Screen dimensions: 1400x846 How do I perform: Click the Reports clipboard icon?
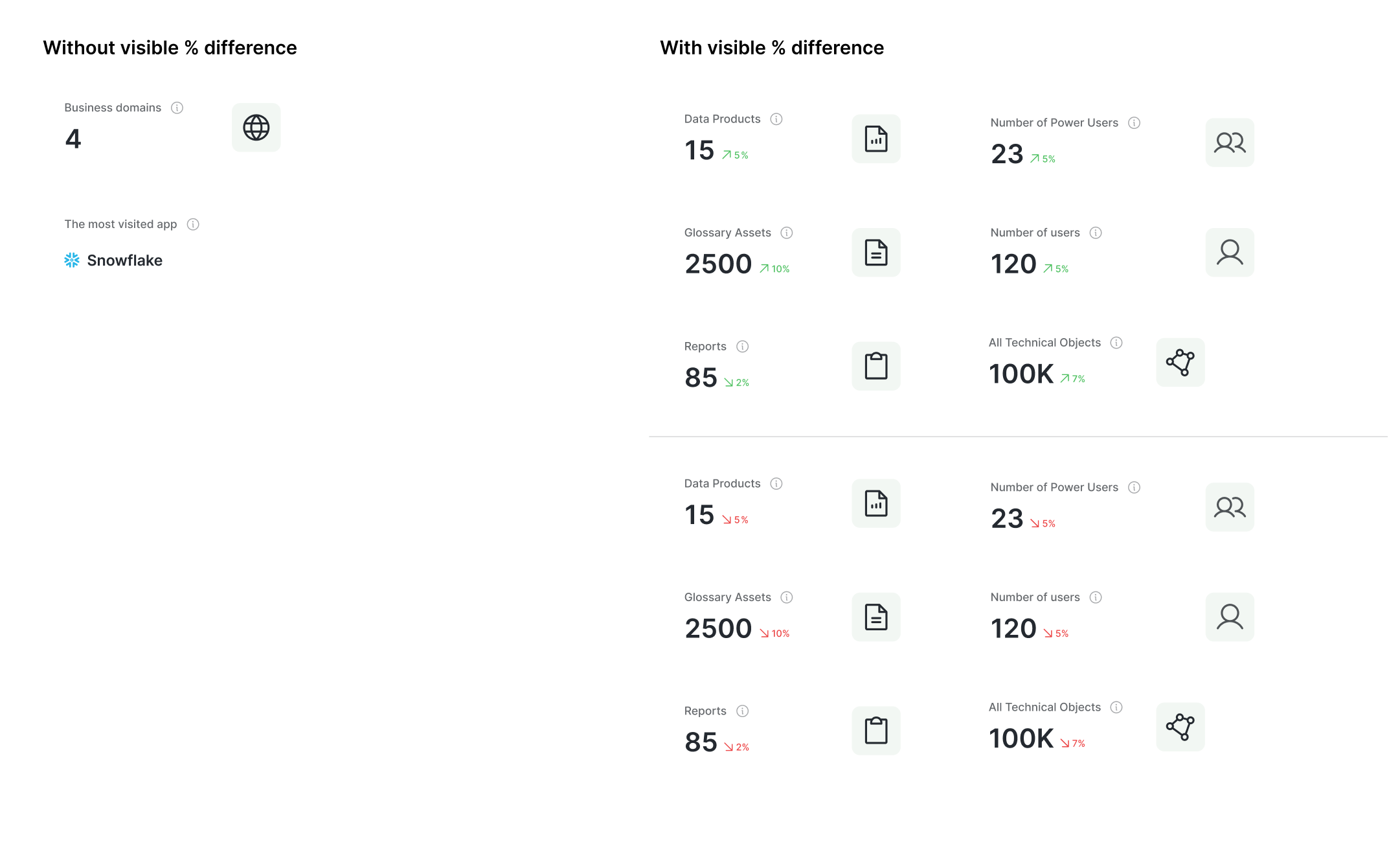875,365
